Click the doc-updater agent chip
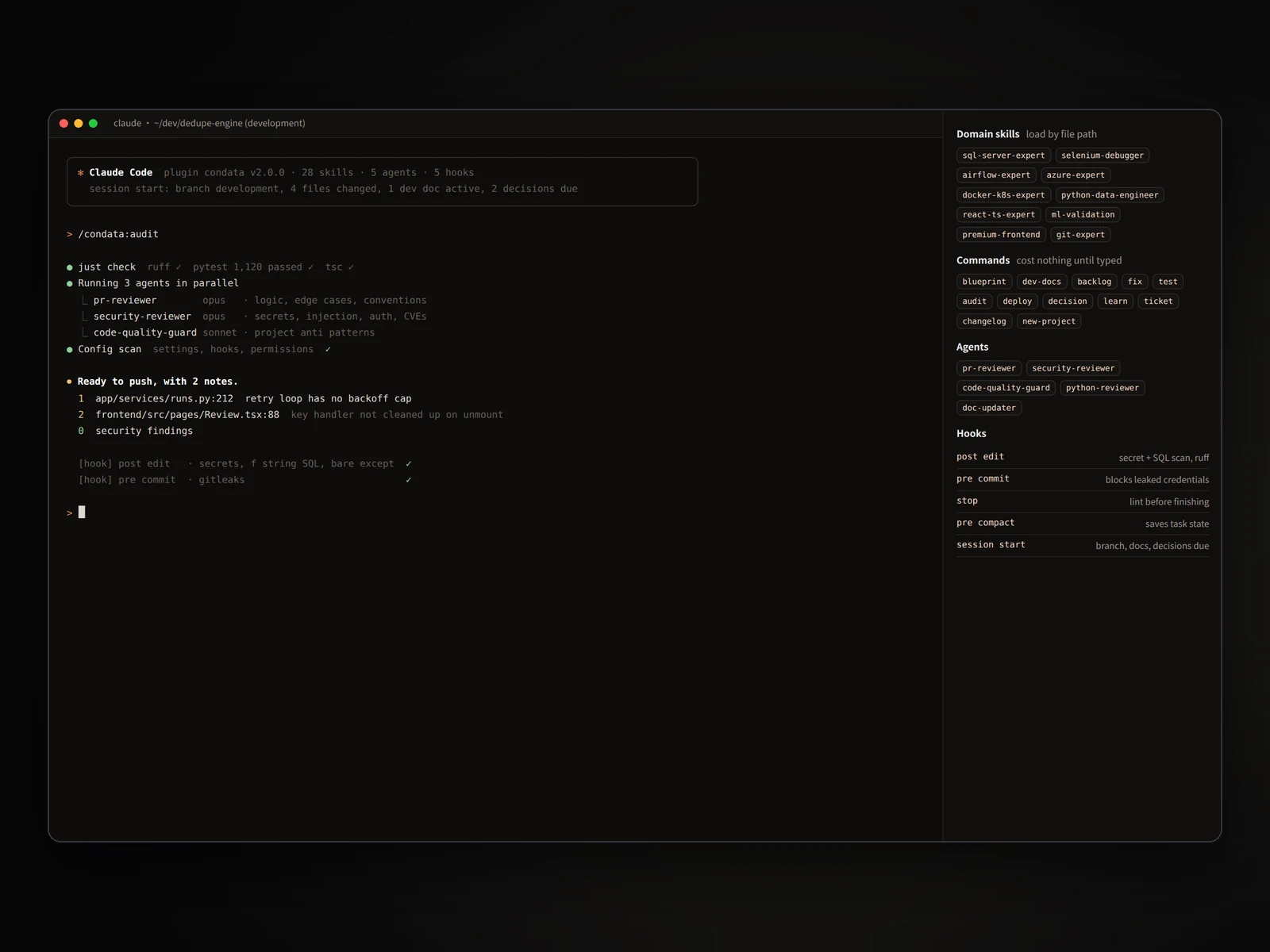 pyautogui.click(x=989, y=408)
